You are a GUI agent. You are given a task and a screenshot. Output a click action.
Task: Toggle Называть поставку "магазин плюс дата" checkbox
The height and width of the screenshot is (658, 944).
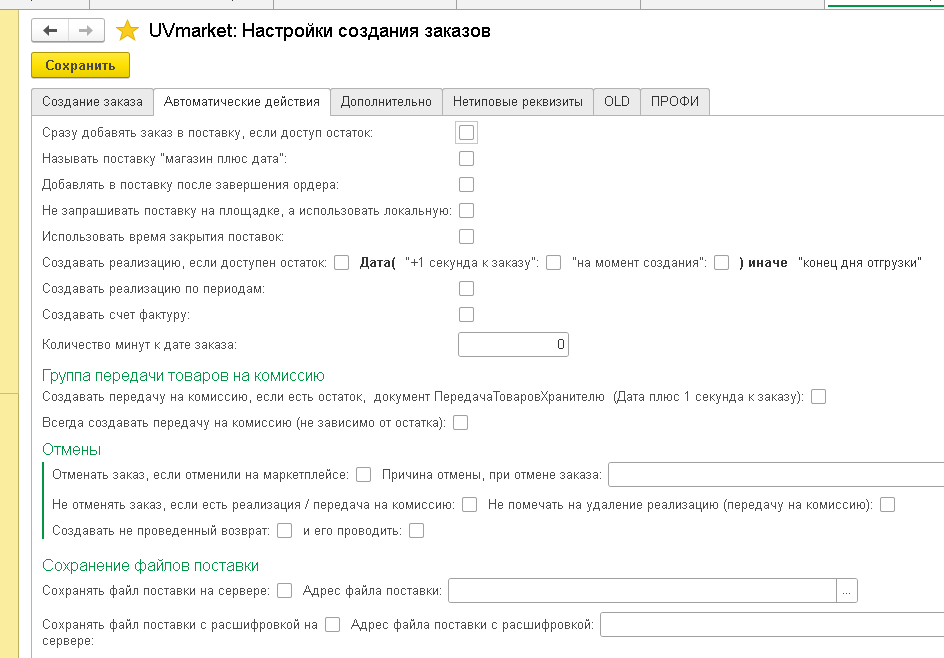(467, 158)
